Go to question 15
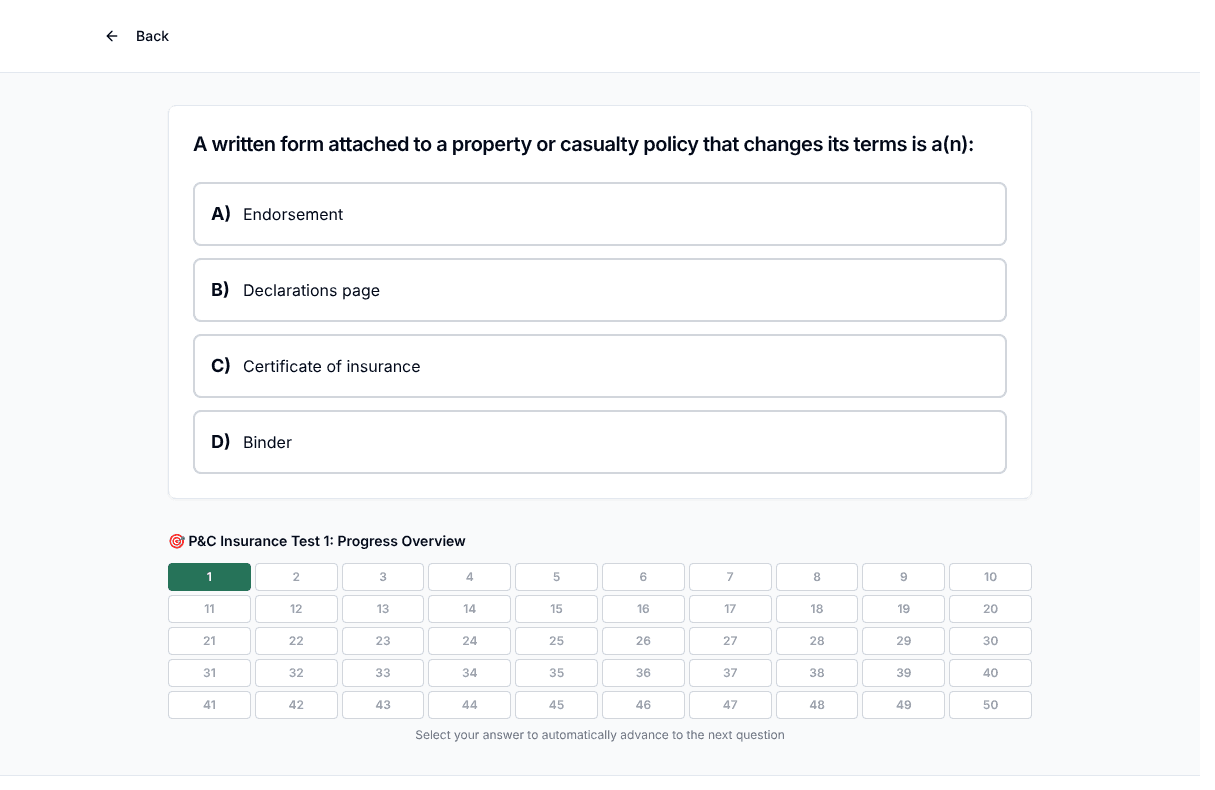Viewport: 1215px width, 790px height. point(556,609)
